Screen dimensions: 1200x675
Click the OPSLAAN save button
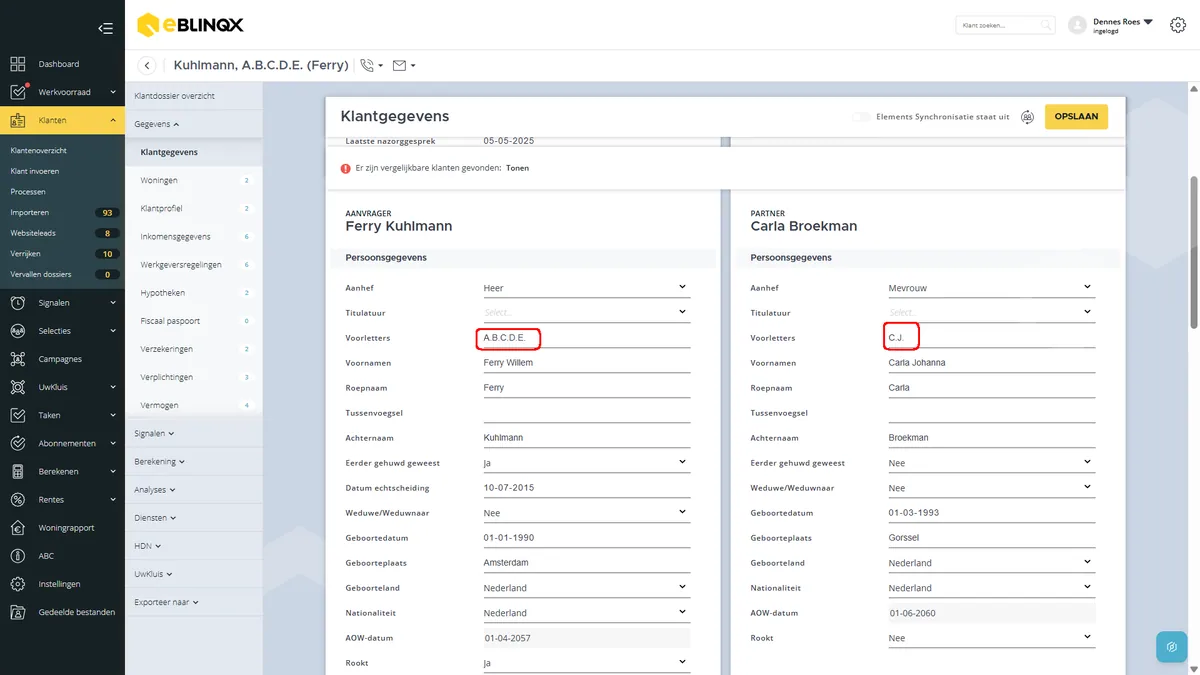pos(1076,117)
